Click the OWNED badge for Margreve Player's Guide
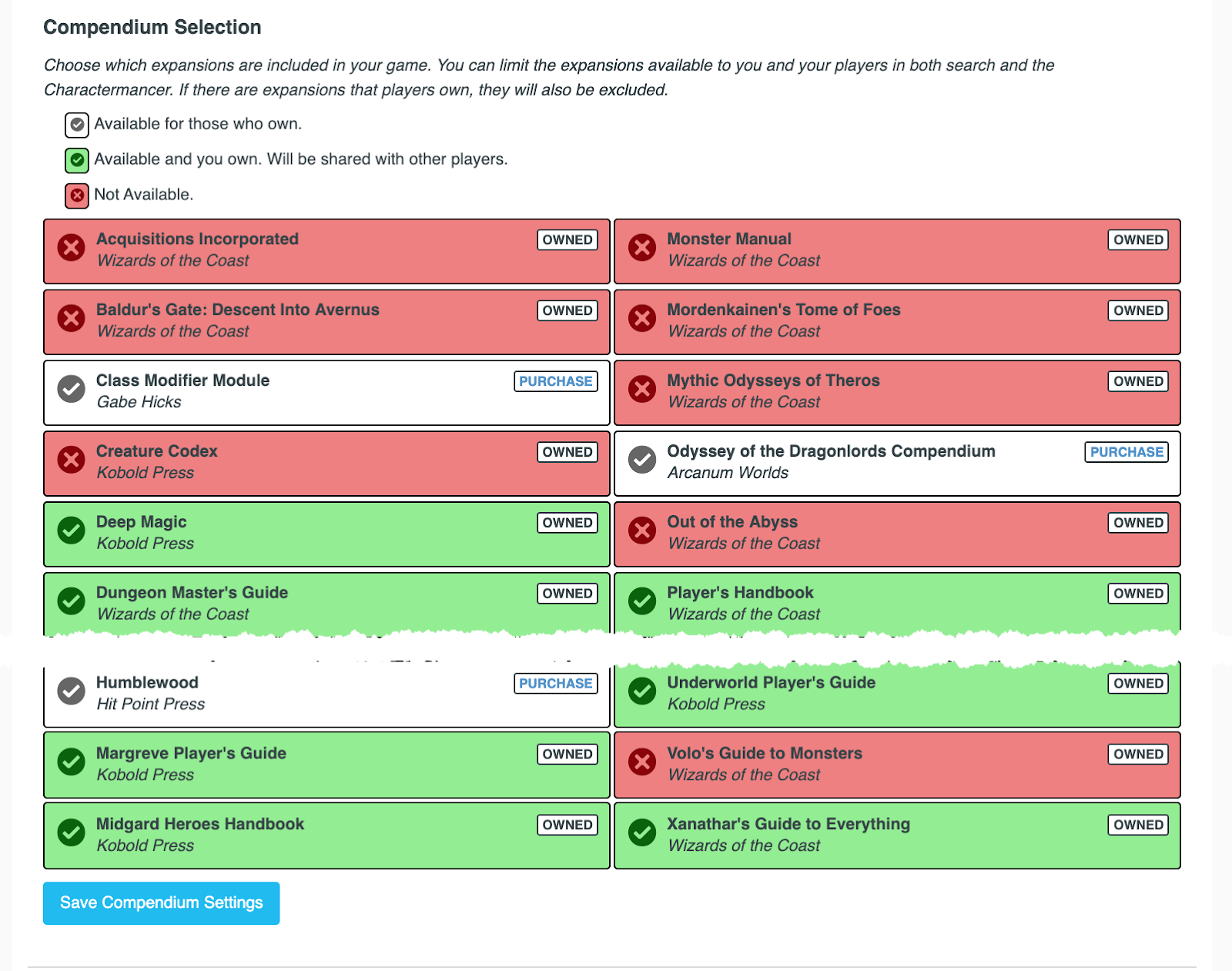This screenshot has height=971, width=1232. click(567, 755)
